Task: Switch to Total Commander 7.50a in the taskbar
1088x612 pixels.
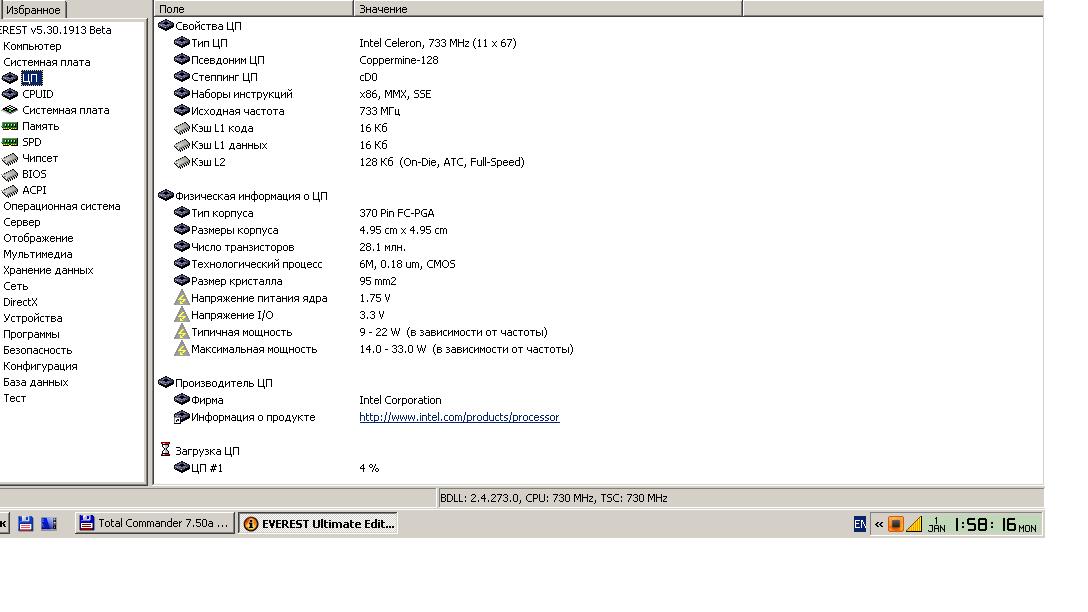Action: [155, 523]
